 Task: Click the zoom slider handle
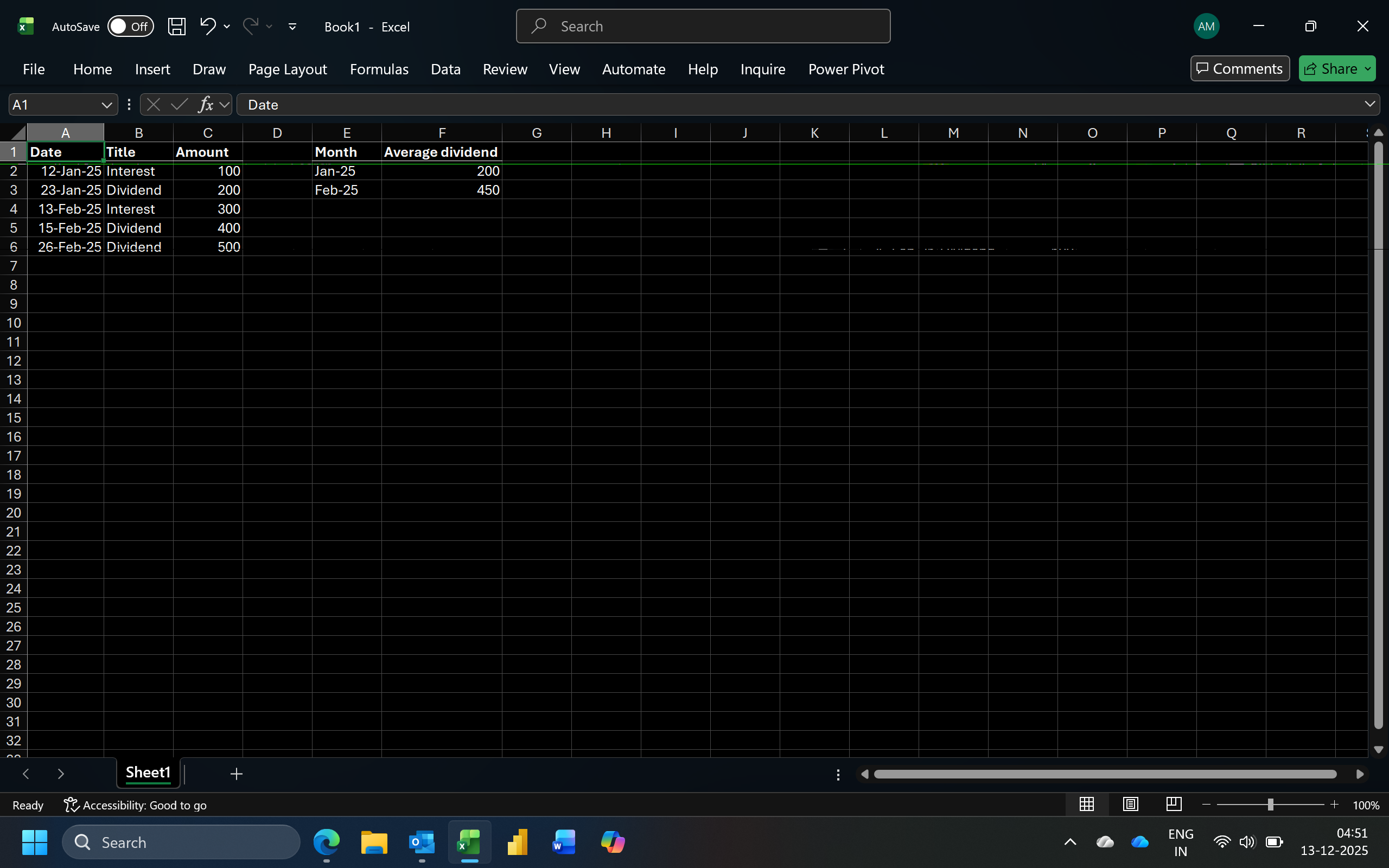pos(1270,805)
